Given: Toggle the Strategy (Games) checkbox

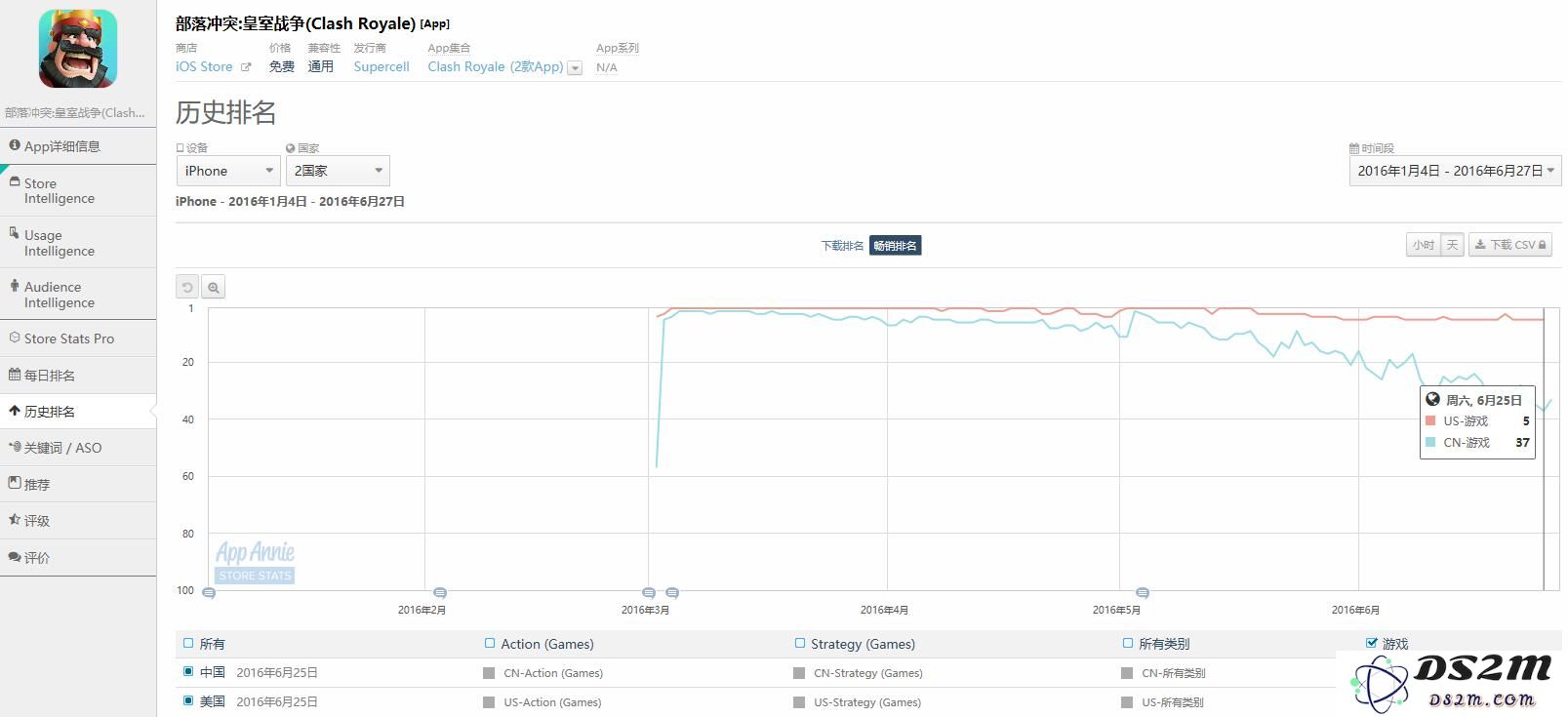Looking at the screenshot, I should 800,643.
